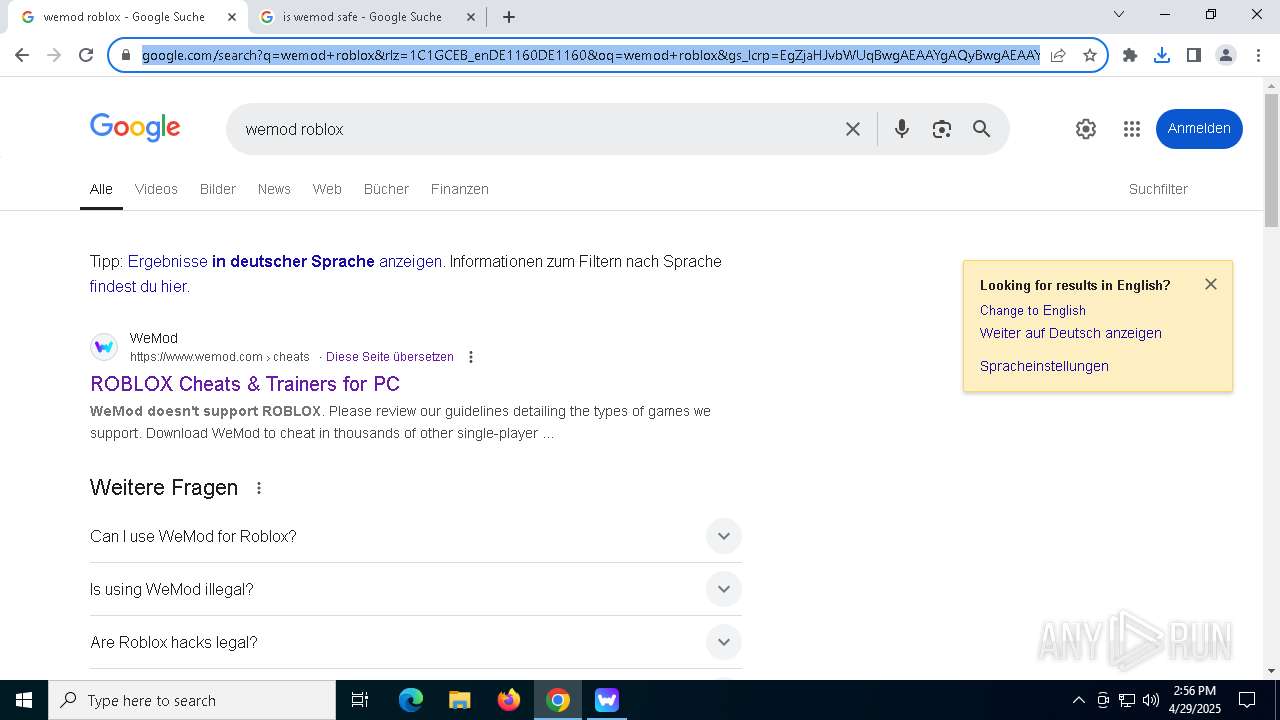Image resolution: width=1280 pixels, height=720 pixels.
Task: Open the Google apps grid
Action: click(1132, 129)
